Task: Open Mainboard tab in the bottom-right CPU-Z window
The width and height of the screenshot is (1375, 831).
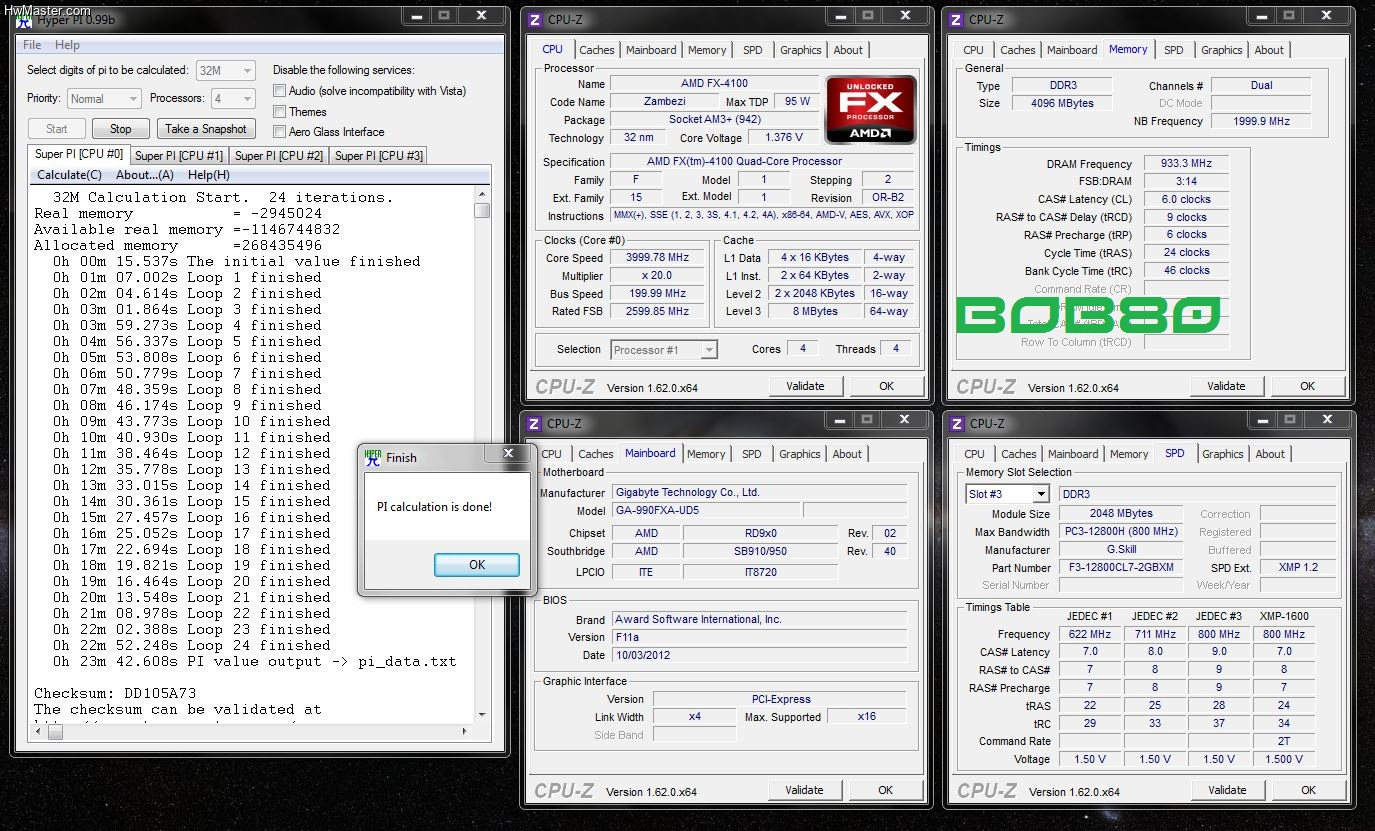Action: (x=1073, y=454)
